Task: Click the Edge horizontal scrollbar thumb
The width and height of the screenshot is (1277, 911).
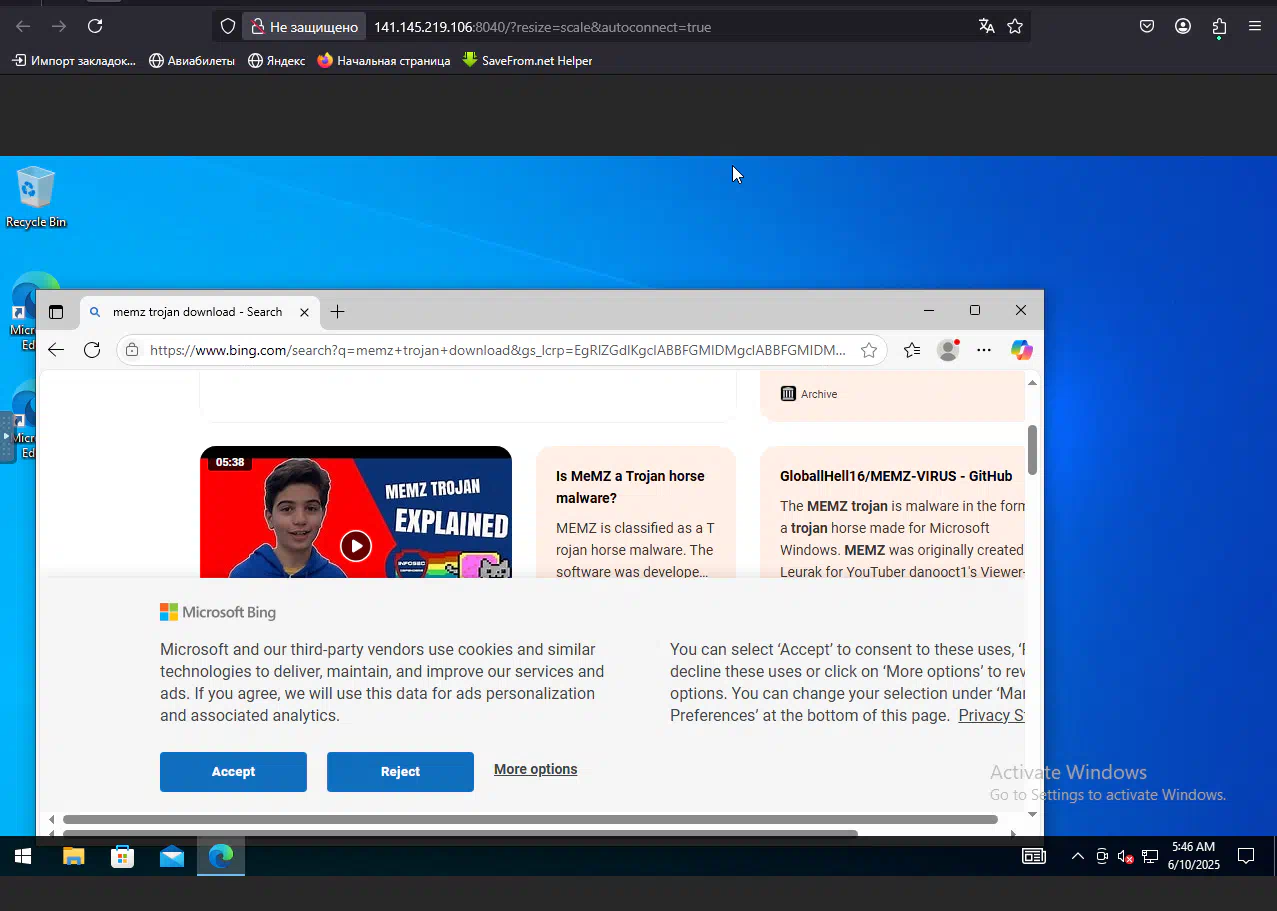Action: pyautogui.click(x=530, y=819)
